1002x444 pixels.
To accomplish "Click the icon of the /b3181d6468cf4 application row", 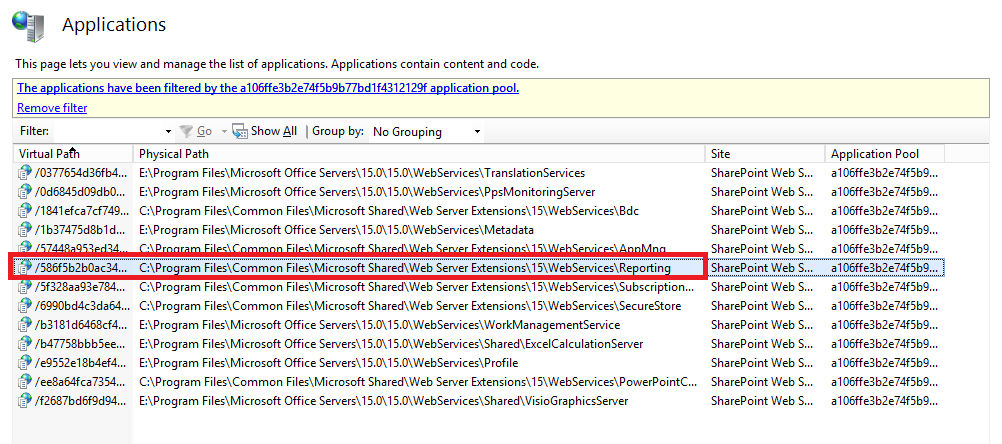I will (x=25, y=325).
